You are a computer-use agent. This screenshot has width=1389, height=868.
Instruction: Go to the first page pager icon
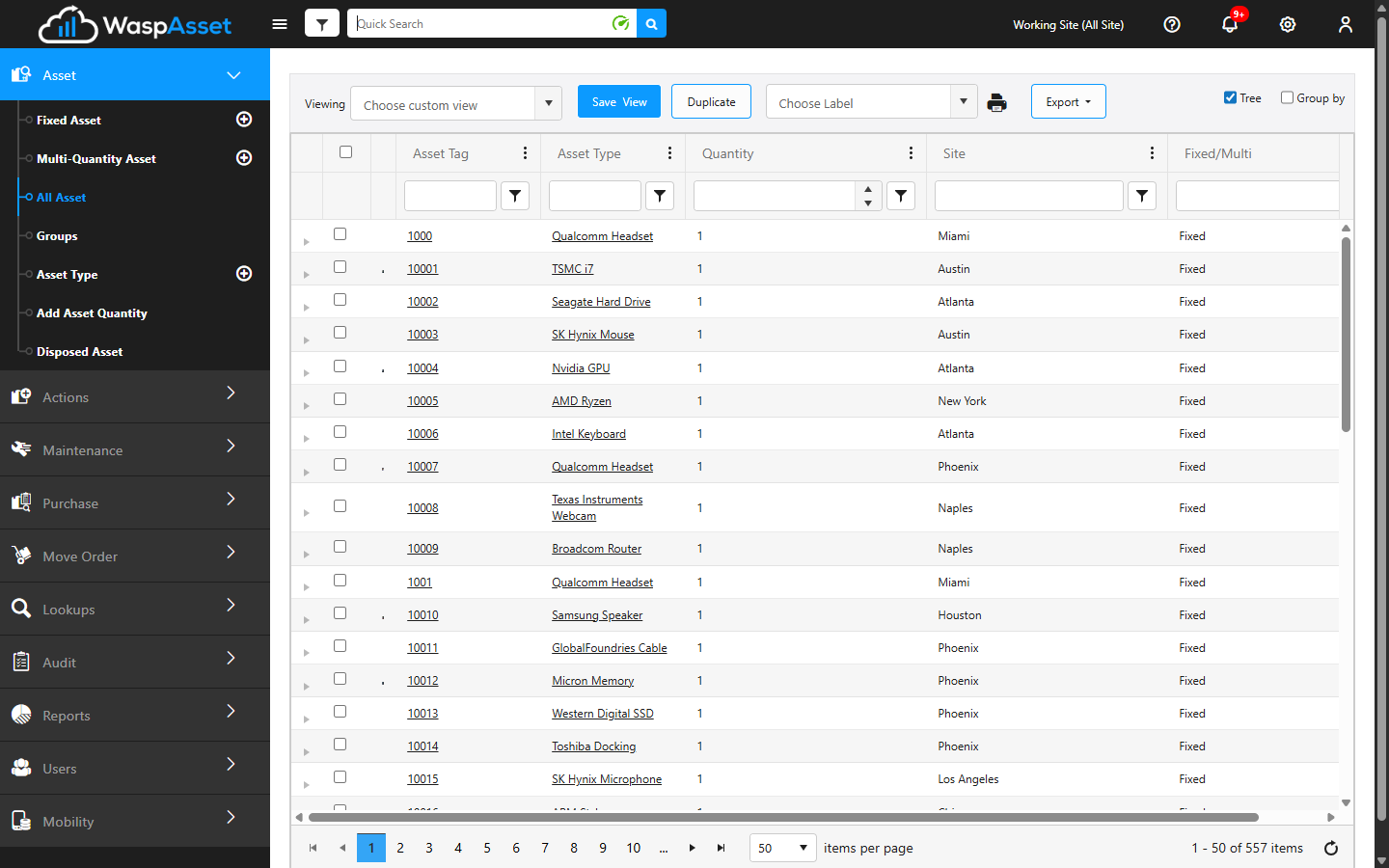pyautogui.click(x=313, y=848)
